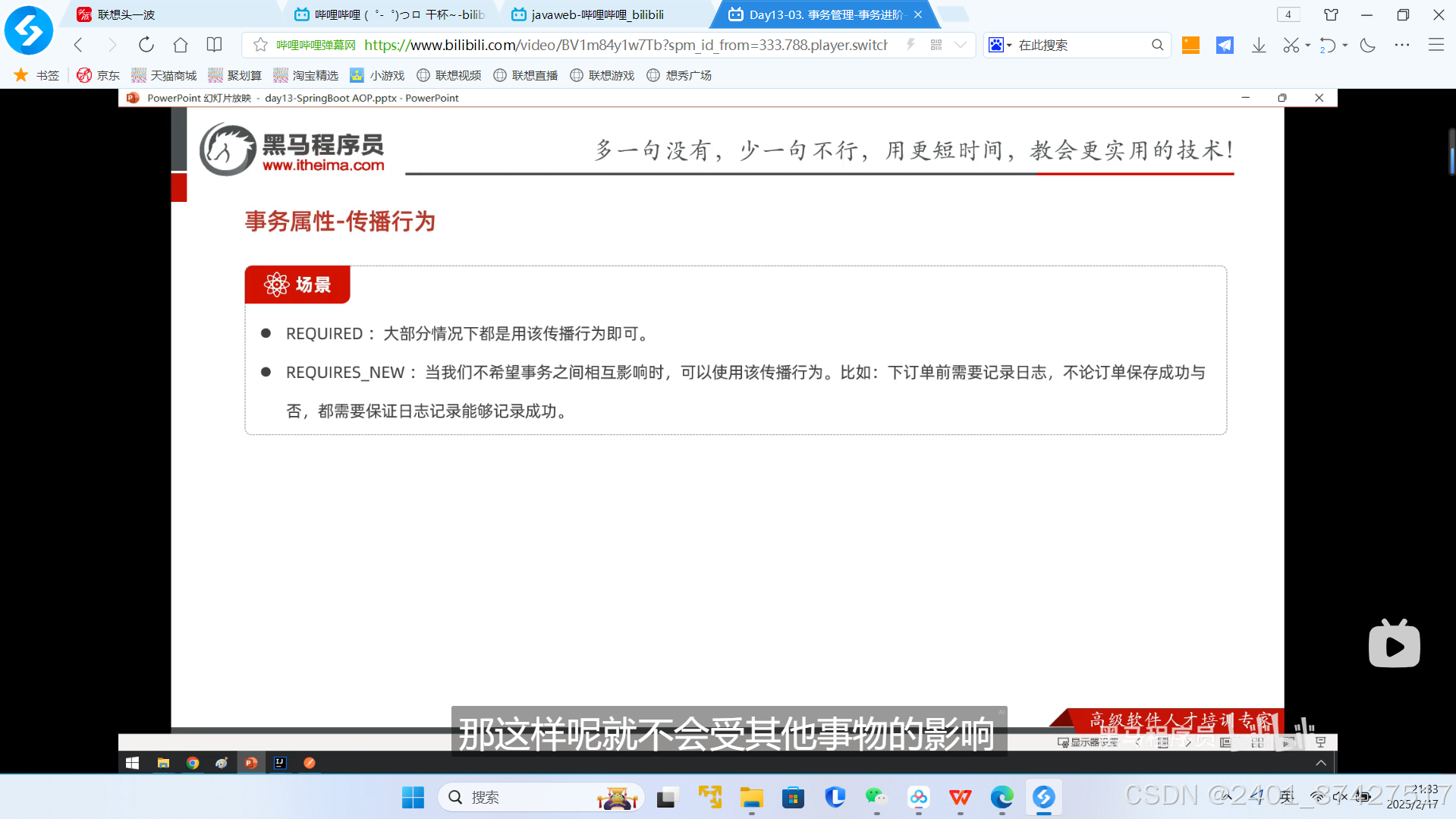Open a new tab next to Day13-03
The height and width of the screenshot is (819, 1456).
[x=953, y=14]
